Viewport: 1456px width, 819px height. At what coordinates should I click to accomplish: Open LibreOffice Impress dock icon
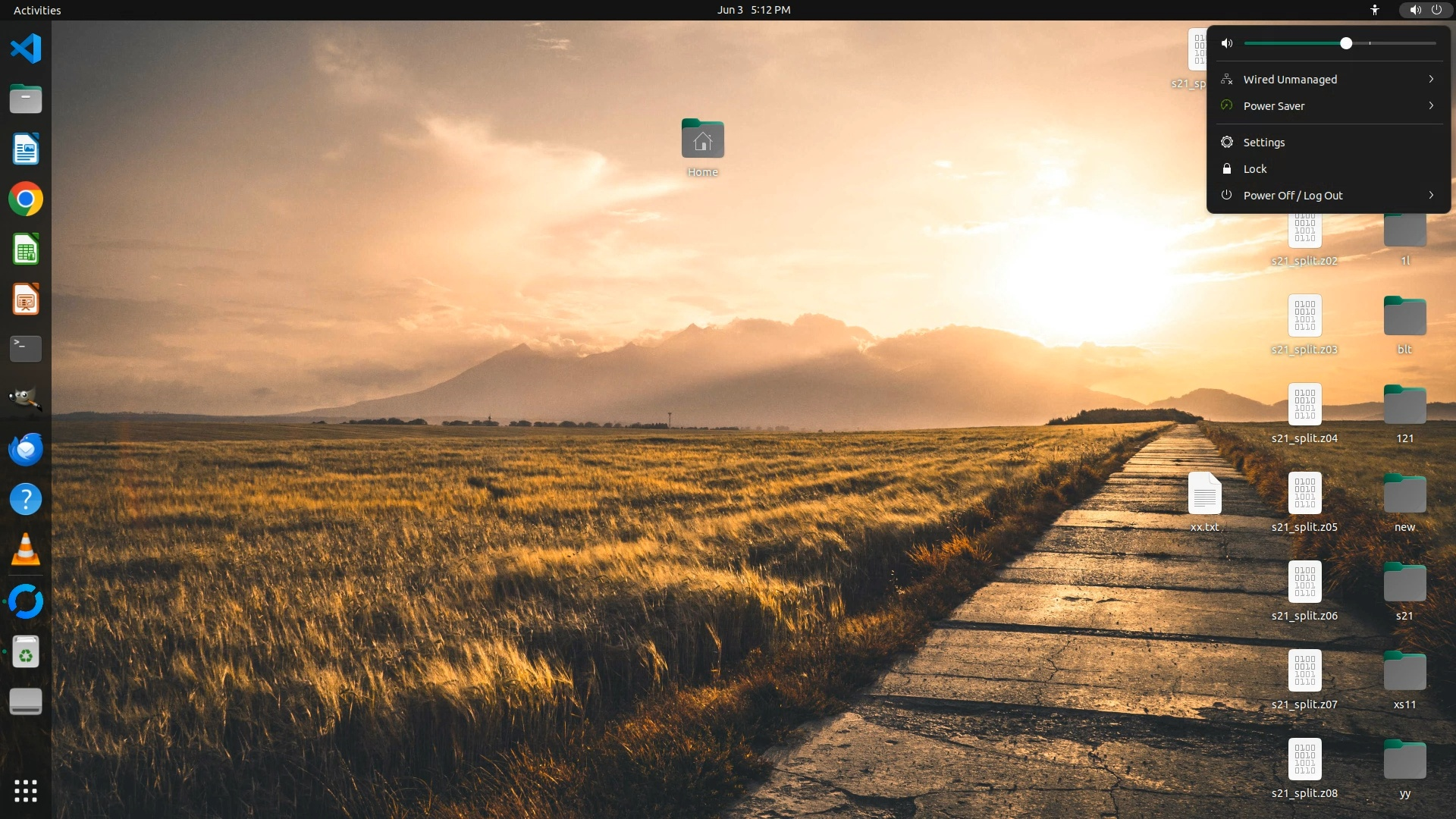pyautogui.click(x=26, y=300)
